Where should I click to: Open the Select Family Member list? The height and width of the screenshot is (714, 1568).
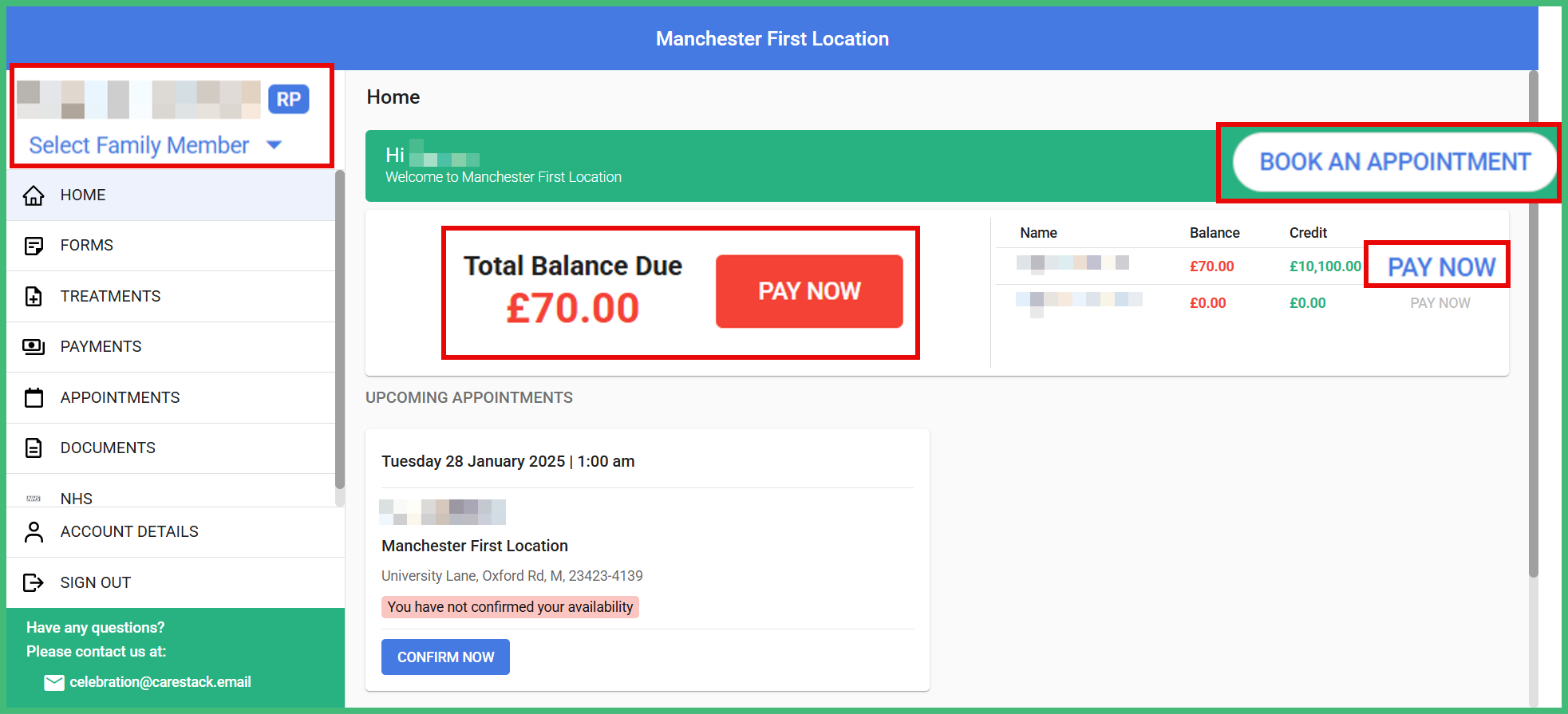tap(140, 145)
